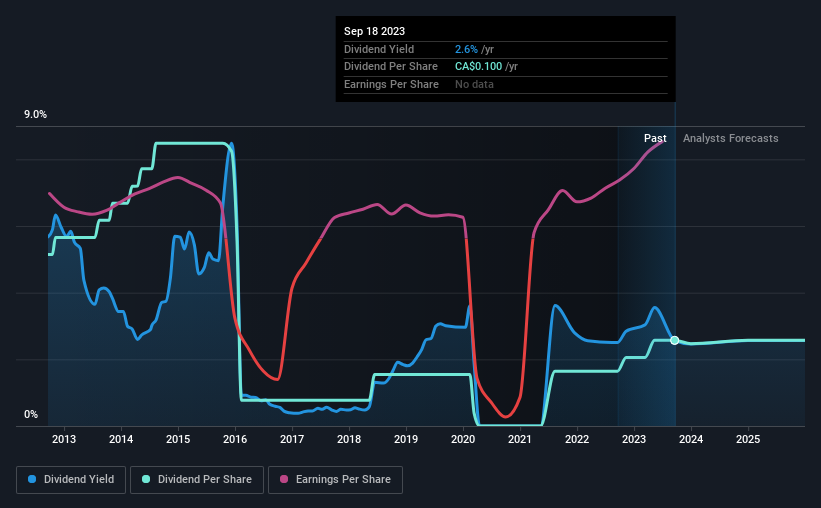821x508 pixels.
Task: Select the 2025 label on the time axis
Action: click(x=748, y=439)
